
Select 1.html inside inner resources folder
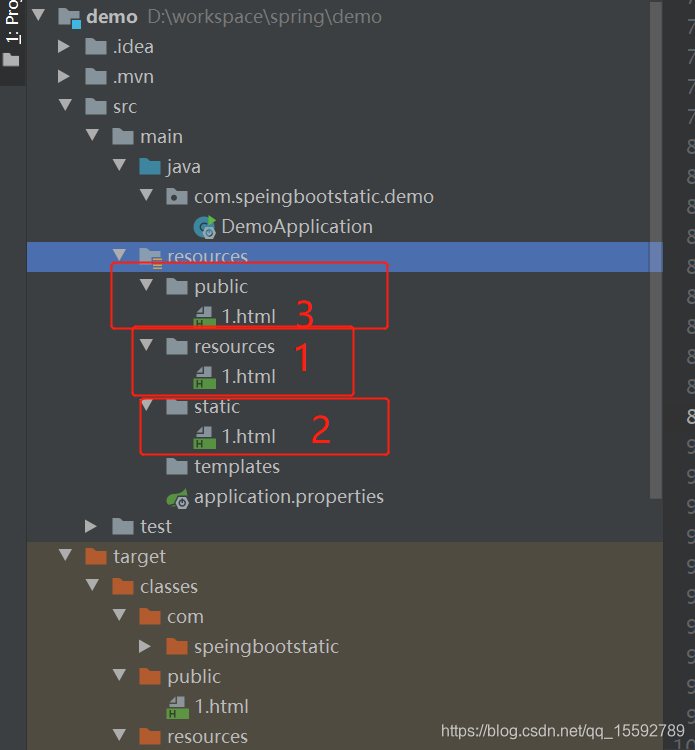pyautogui.click(x=249, y=377)
